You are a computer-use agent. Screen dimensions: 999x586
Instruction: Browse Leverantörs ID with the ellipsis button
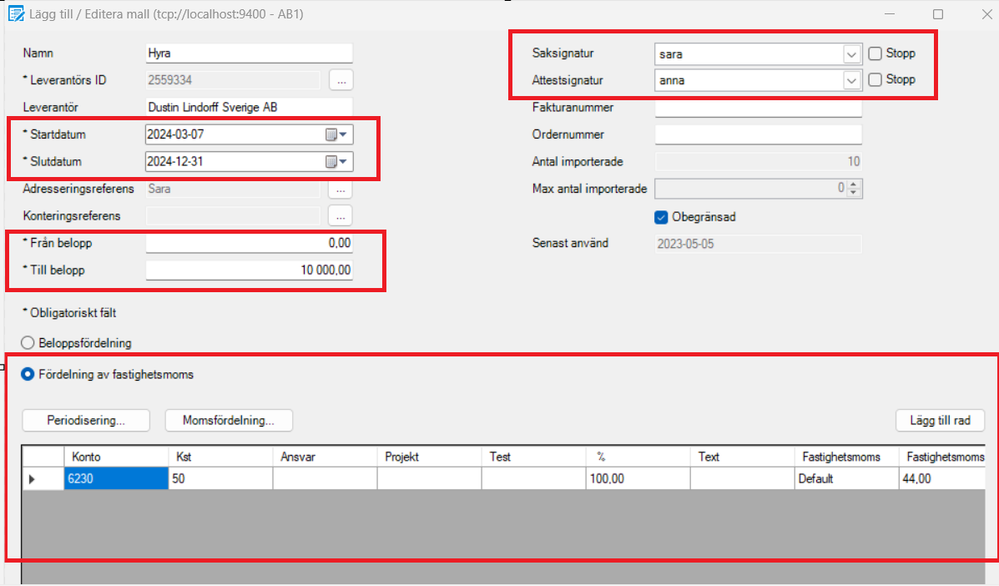coord(341,80)
